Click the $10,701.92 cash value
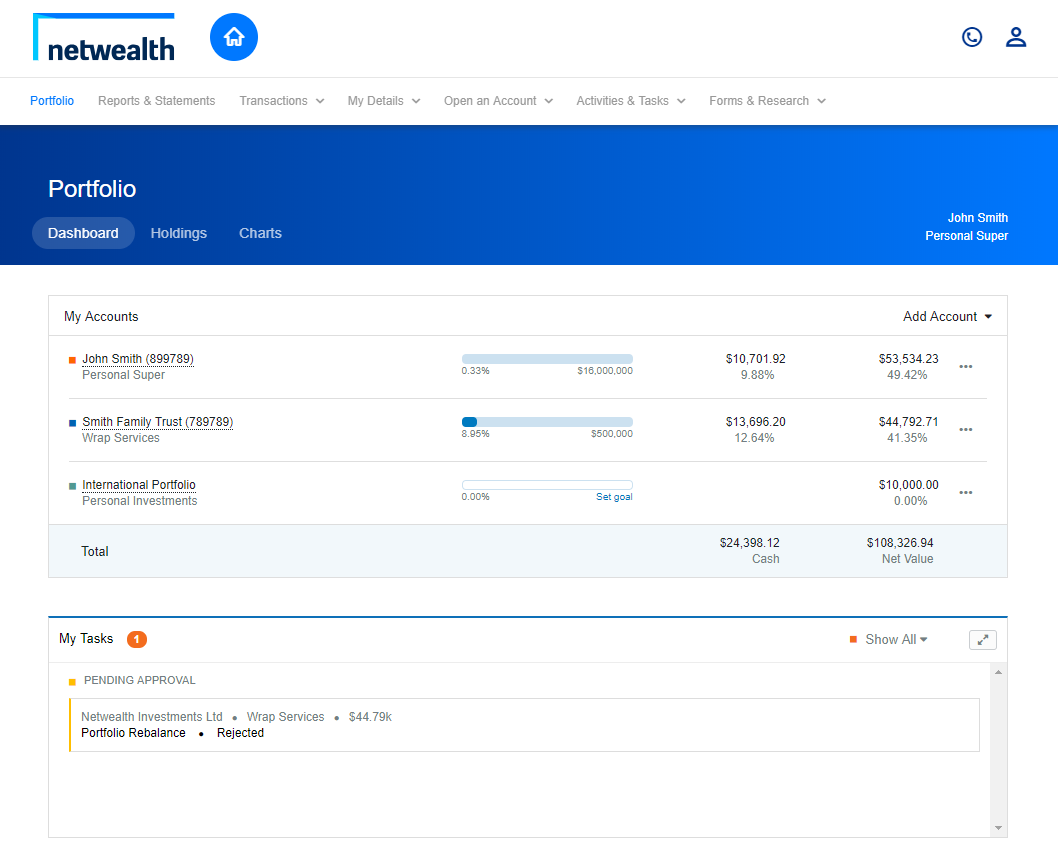This screenshot has height=845, width=1058. [x=756, y=359]
